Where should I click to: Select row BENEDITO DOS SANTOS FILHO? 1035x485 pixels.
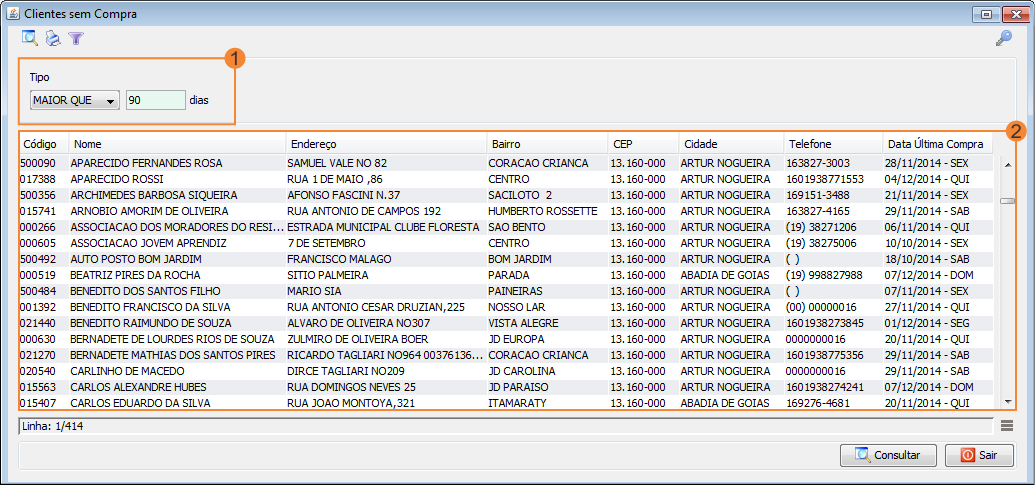(506, 291)
